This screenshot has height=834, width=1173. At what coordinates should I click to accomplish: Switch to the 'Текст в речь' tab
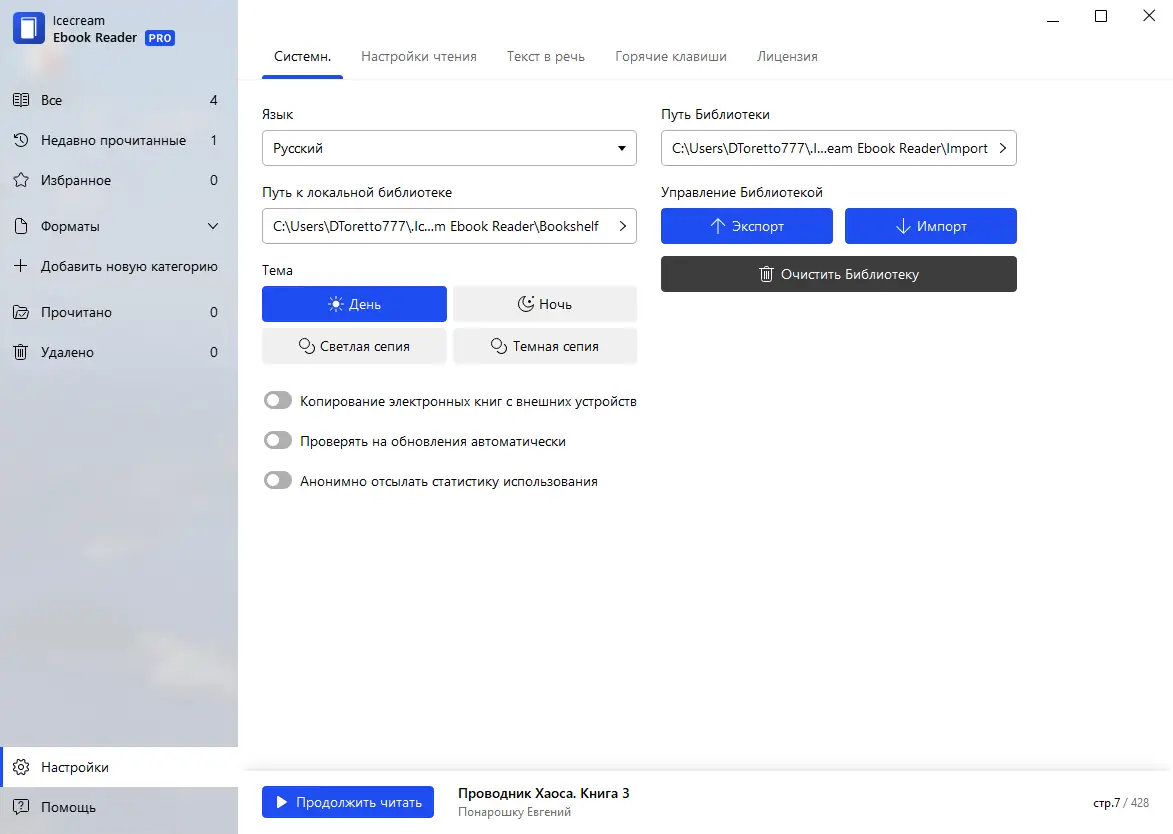coord(546,56)
